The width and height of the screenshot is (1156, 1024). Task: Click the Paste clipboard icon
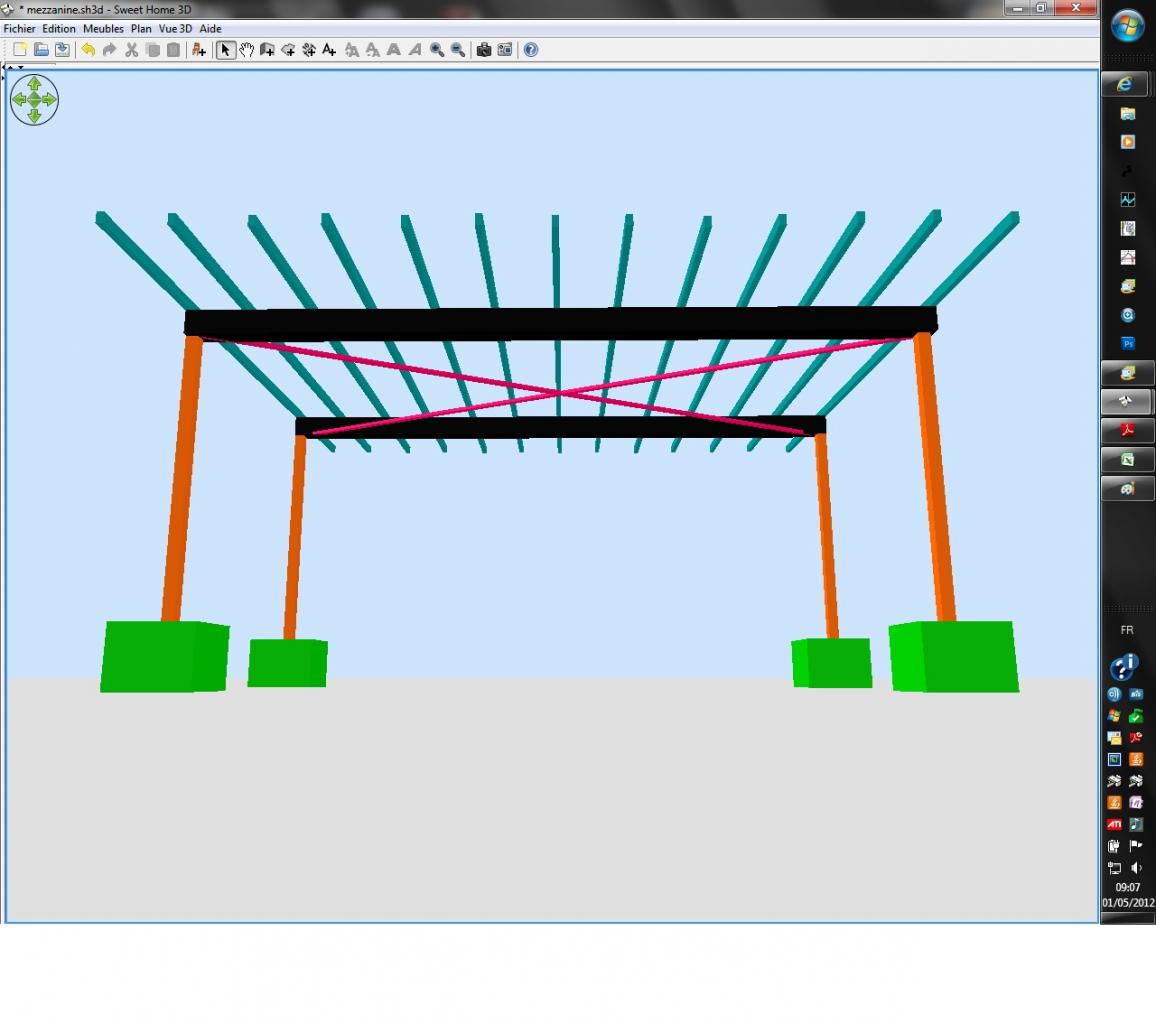[173, 50]
